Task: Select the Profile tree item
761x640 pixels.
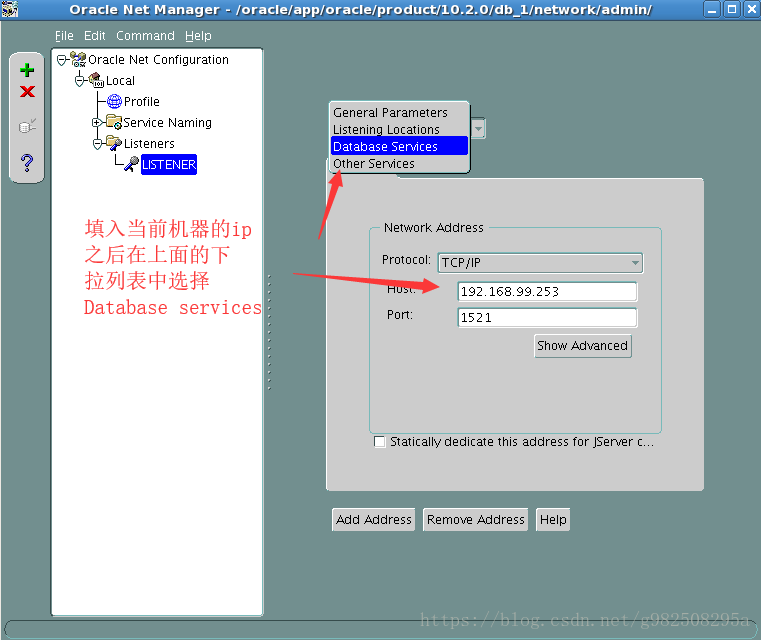Action: point(142,101)
